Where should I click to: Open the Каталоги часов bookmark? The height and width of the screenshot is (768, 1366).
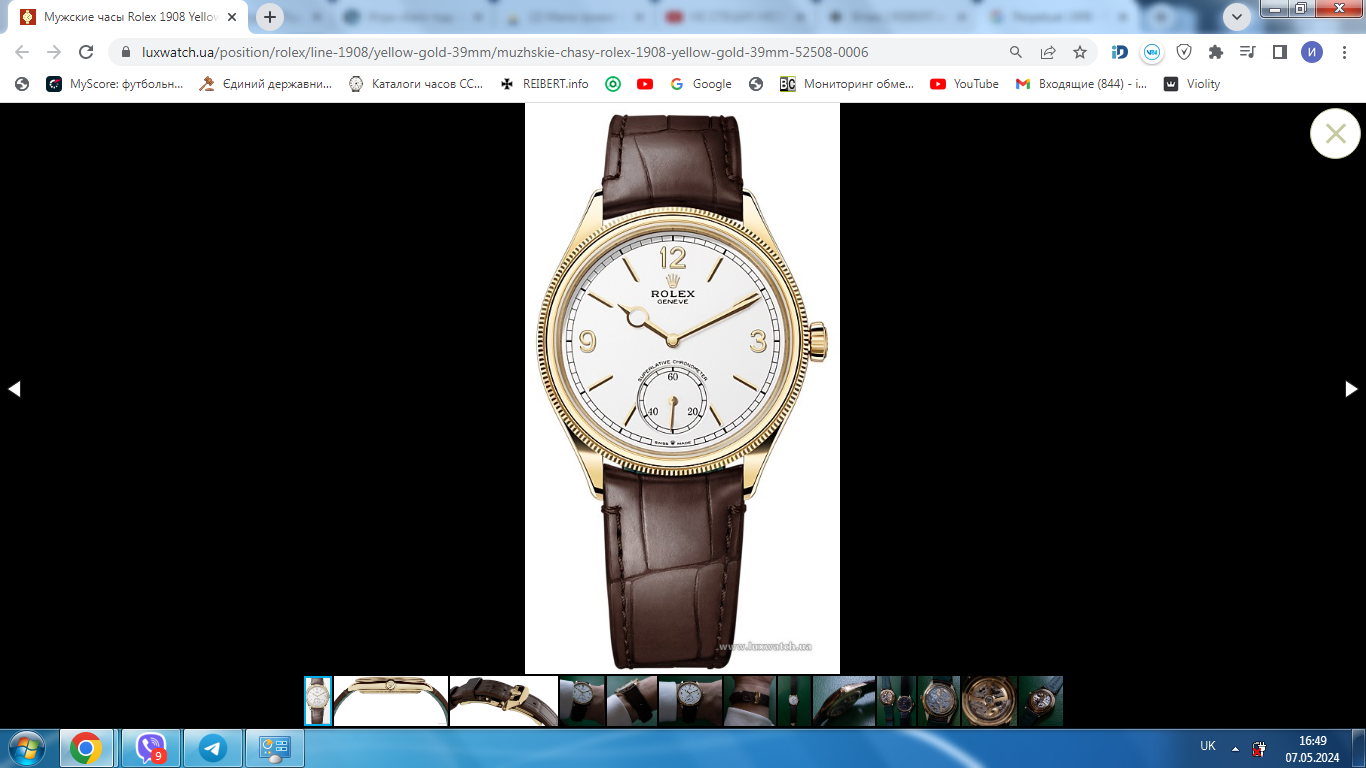[416, 84]
